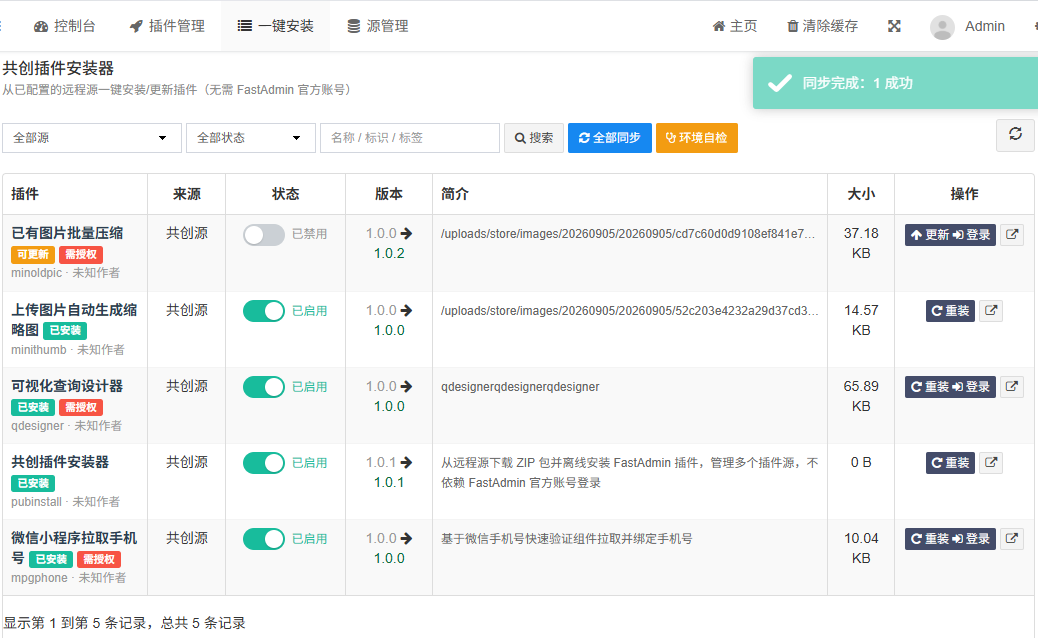The height and width of the screenshot is (638, 1038).
Task: Open external link icon for pubinstall row
Action: (990, 463)
